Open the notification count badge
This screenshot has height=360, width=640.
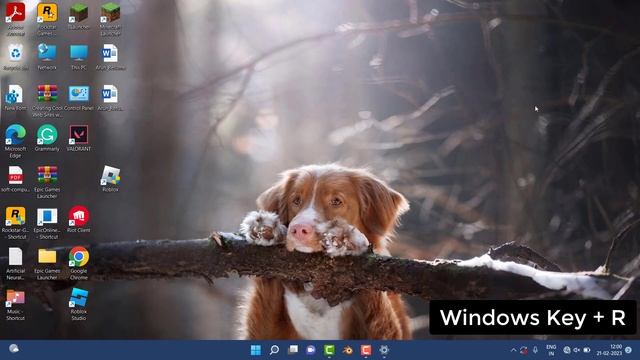629,350
